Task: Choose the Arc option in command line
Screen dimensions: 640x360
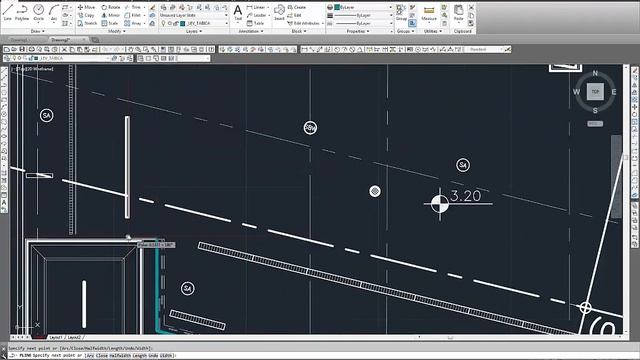Action: pyautogui.click(x=91, y=356)
